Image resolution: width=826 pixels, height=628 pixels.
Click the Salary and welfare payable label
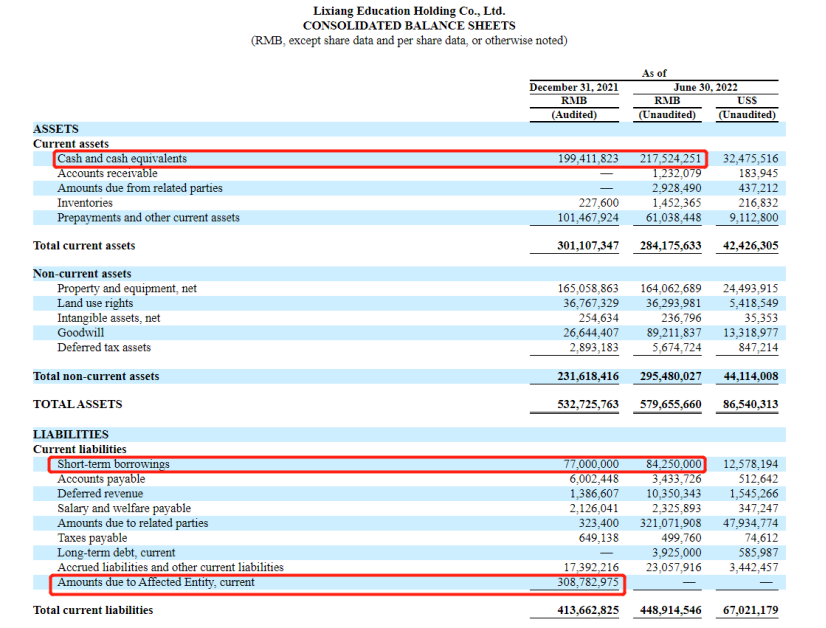[124, 508]
